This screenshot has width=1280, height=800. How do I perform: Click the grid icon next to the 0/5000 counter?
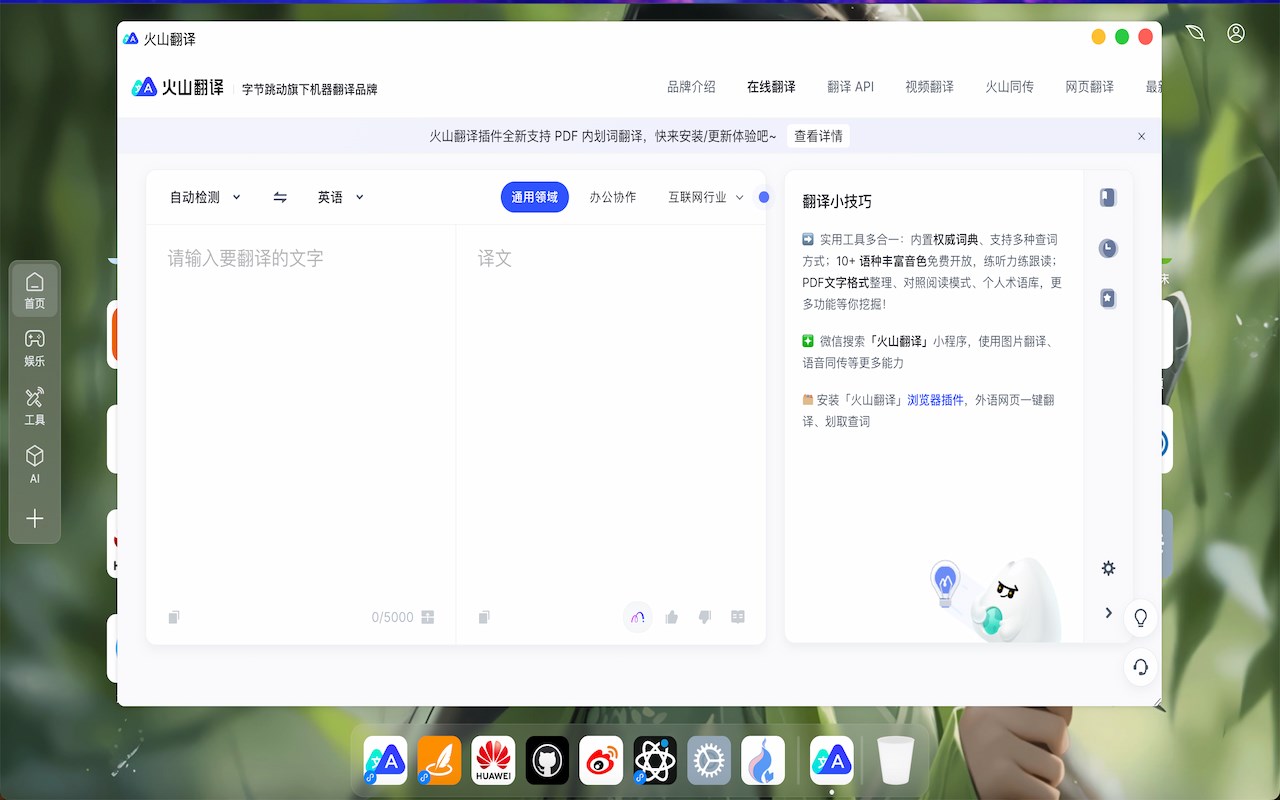[x=428, y=617]
